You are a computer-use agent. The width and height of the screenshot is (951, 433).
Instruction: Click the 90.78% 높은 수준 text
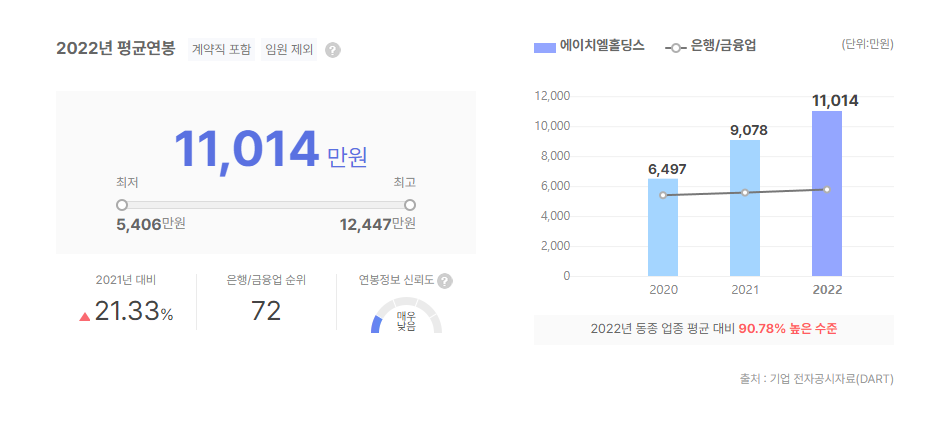788,329
